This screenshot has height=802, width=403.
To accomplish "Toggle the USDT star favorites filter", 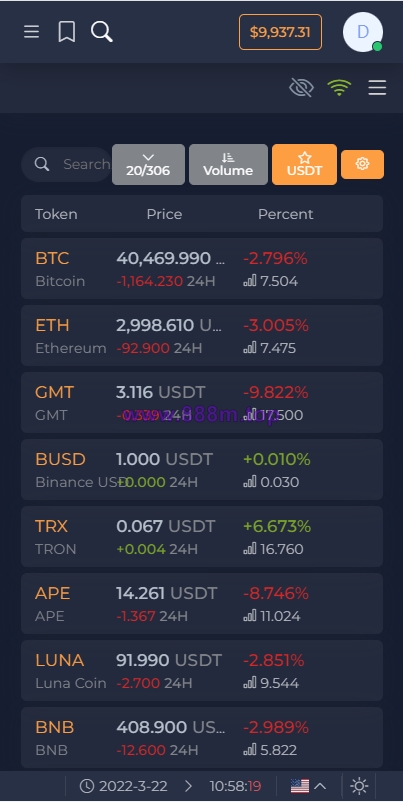I will 304,164.
